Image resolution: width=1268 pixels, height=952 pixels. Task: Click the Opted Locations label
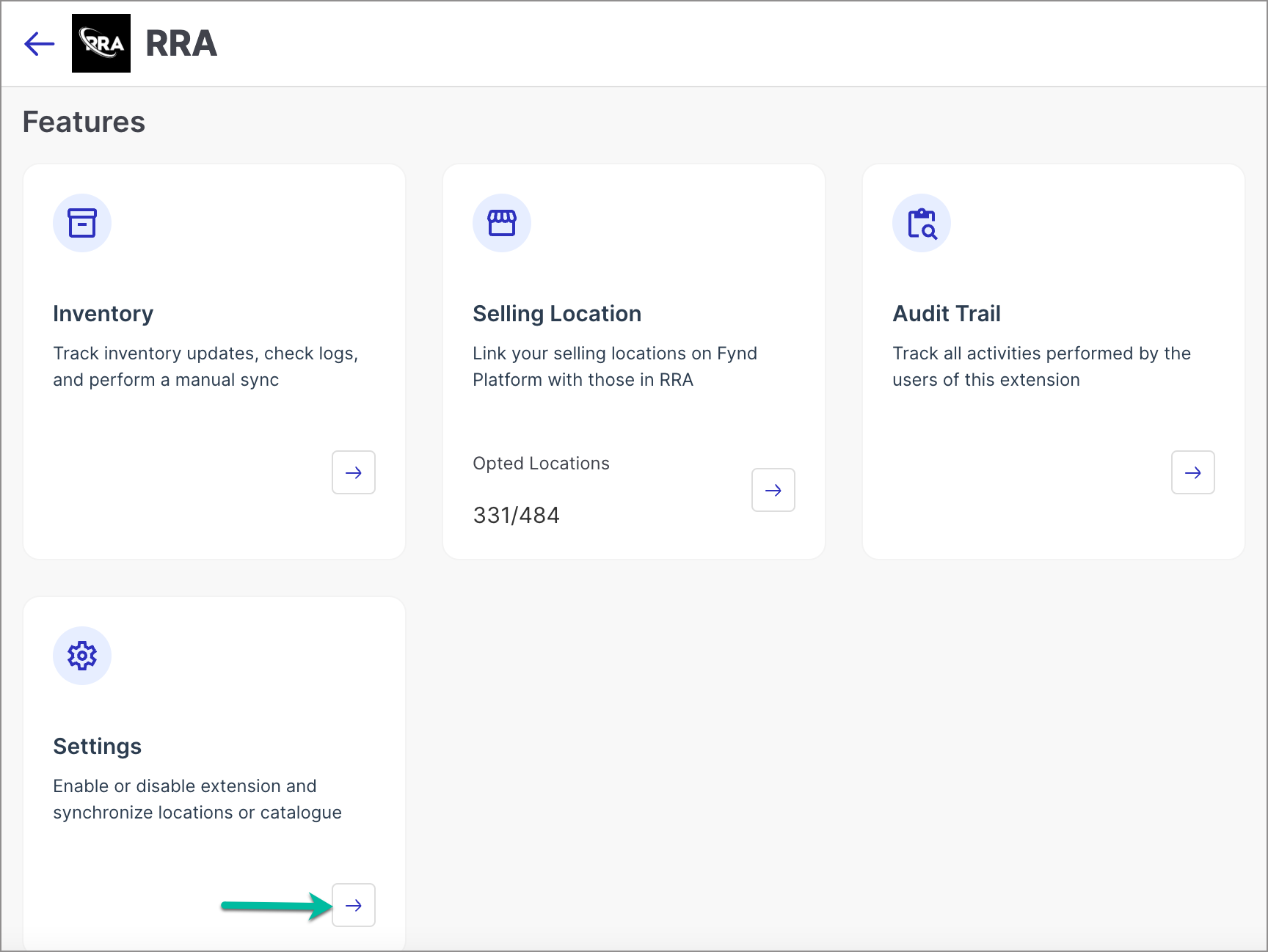(x=541, y=464)
